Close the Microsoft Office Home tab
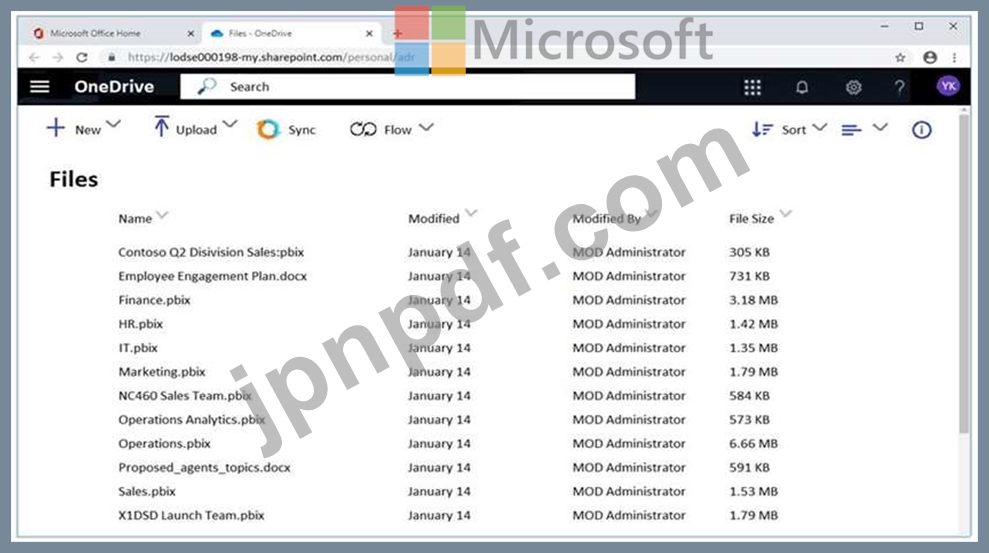The height and width of the screenshot is (553, 989). click(x=190, y=33)
